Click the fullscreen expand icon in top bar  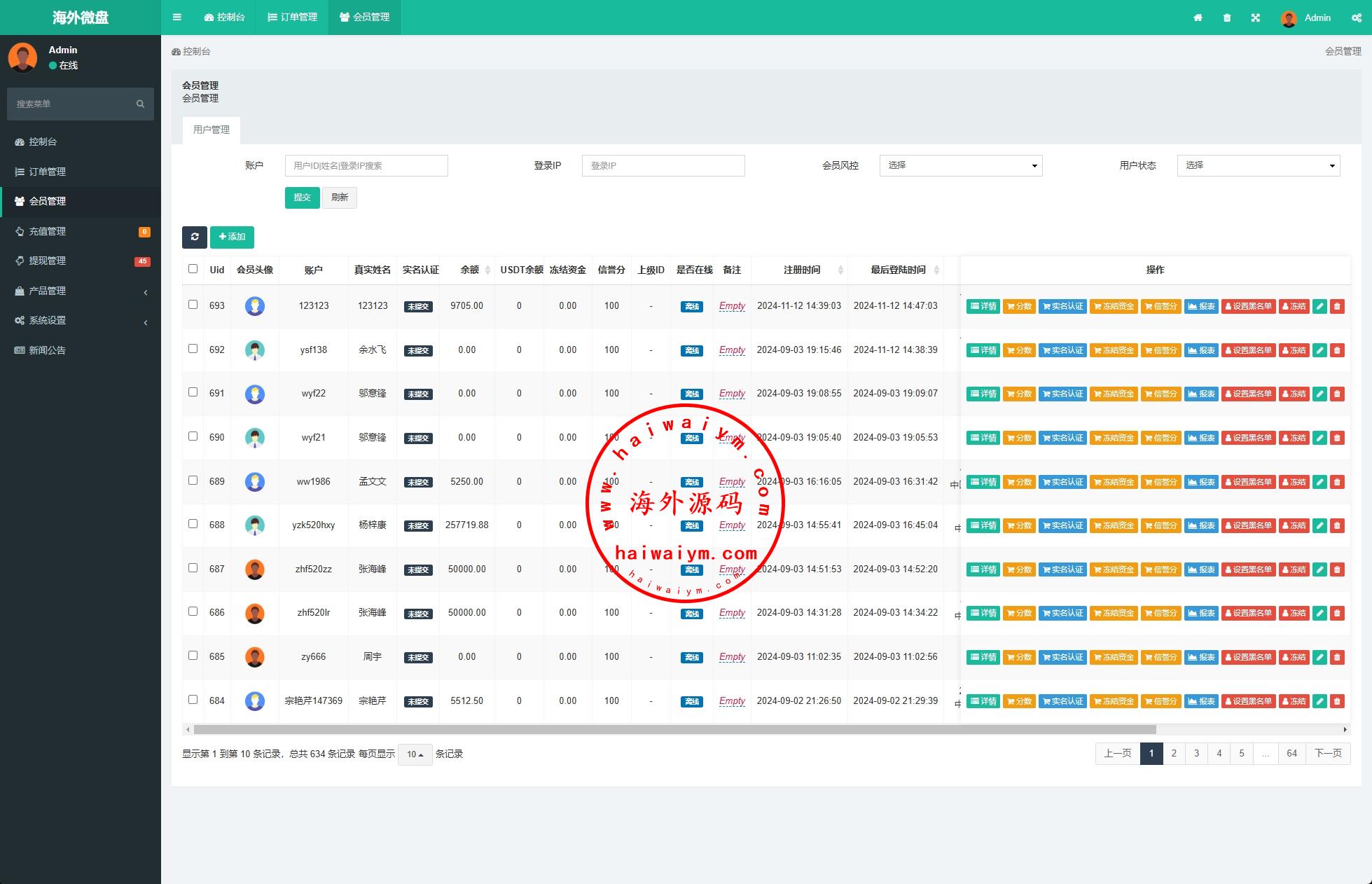pos(1256,18)
